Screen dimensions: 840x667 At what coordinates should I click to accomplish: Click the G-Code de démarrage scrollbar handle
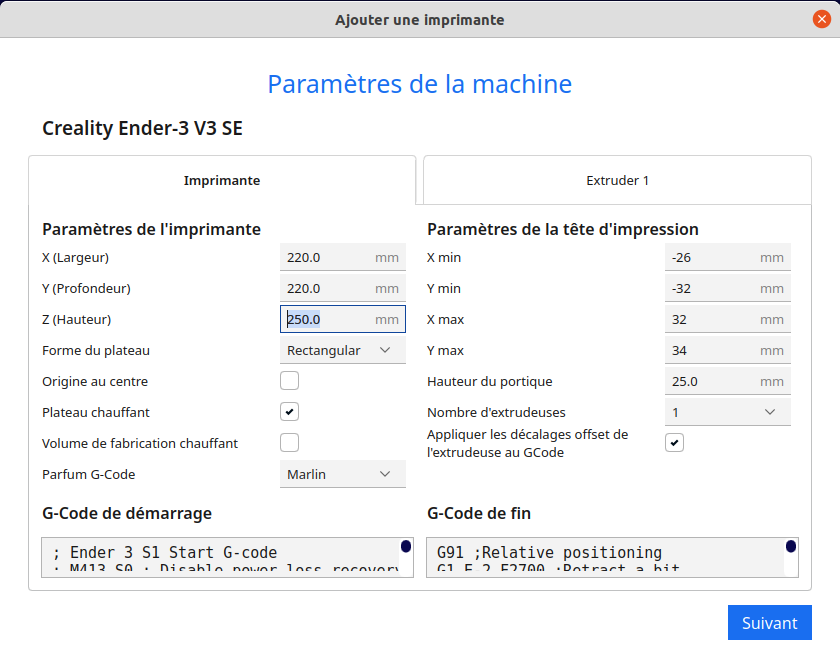coord(406,546)
